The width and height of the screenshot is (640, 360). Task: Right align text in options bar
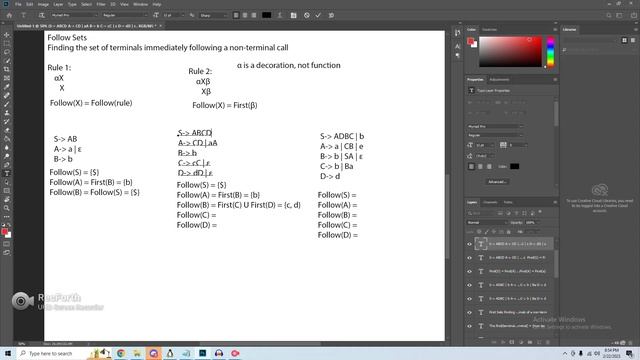click(254, 15)
